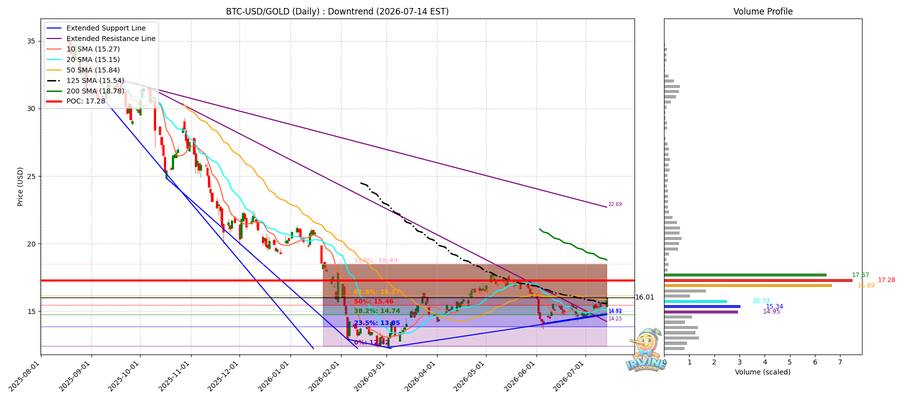Click the y-axis tick value 20
Image resolution: width=900 pixels, height=400 pixels.
click(x=33, y=244)
